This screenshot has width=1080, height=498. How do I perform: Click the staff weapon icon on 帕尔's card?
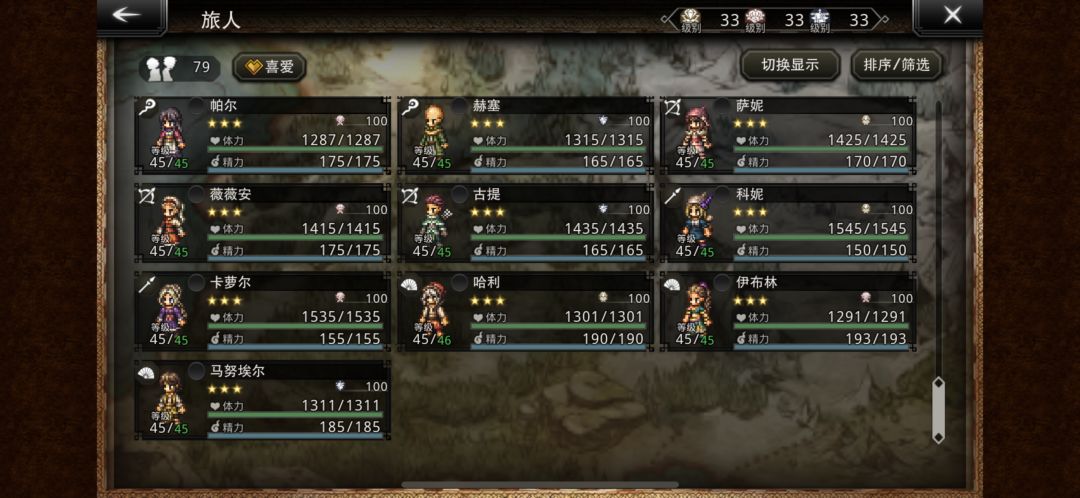(x=147, y=107)
